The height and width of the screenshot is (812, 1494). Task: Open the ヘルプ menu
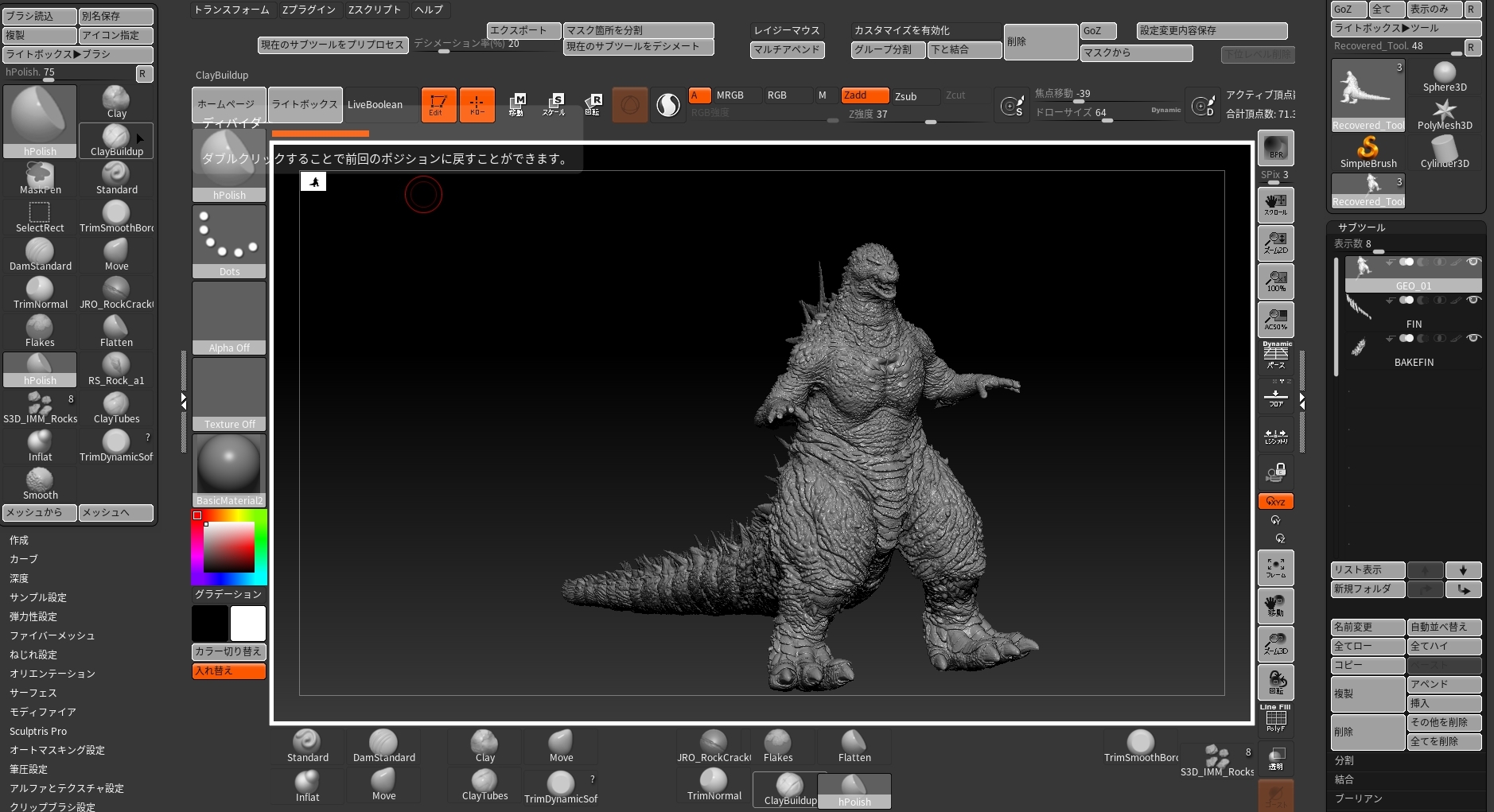pos(428,10)
